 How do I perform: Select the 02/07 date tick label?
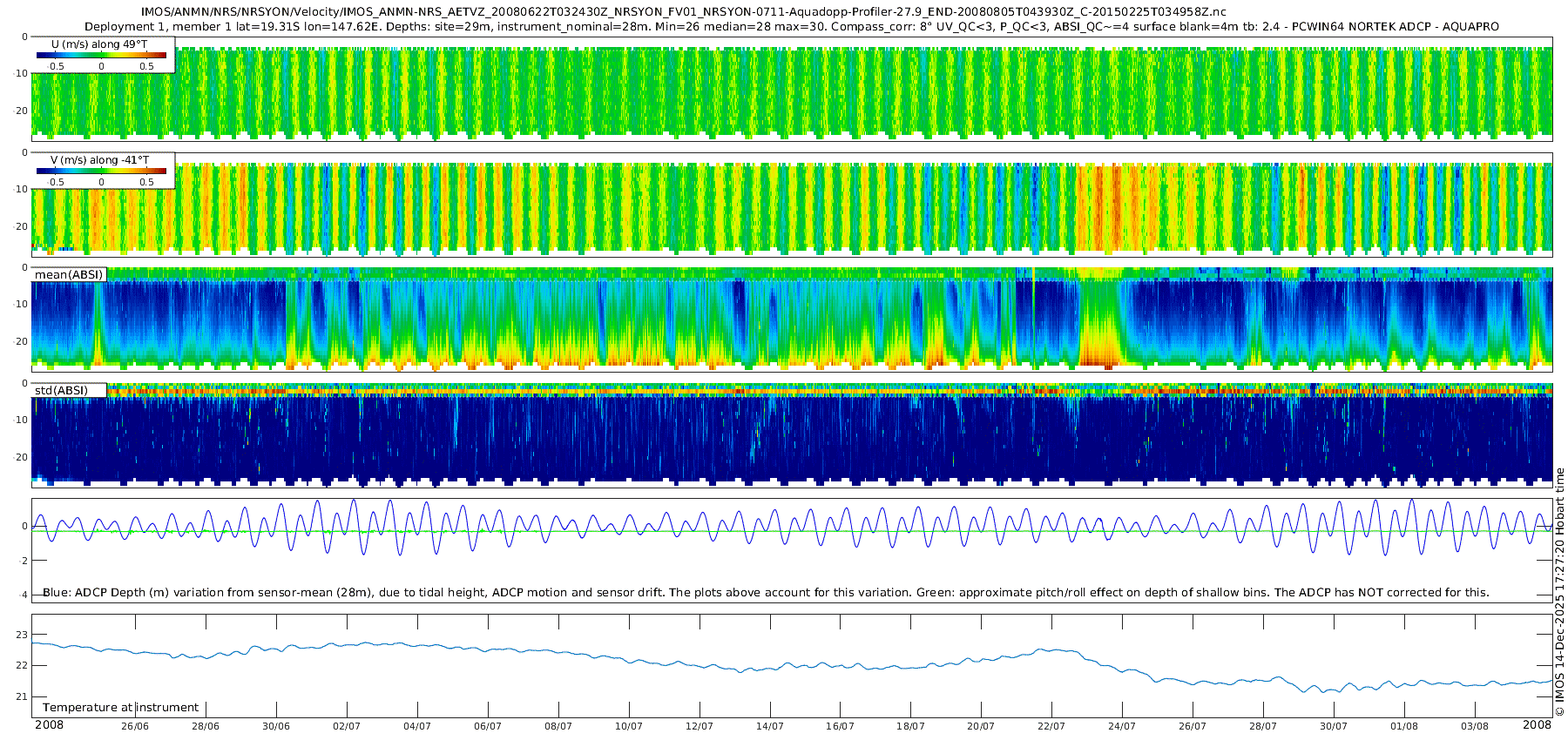[x=347, y=726]
